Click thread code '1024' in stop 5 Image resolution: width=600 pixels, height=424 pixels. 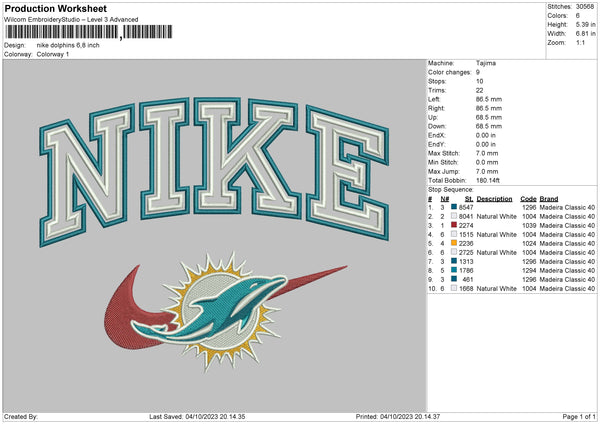pos(529,243)
